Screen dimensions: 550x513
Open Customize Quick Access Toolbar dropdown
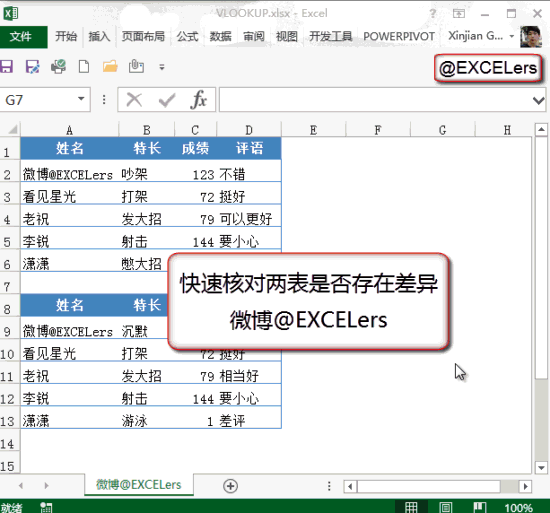tap(162, 67)
